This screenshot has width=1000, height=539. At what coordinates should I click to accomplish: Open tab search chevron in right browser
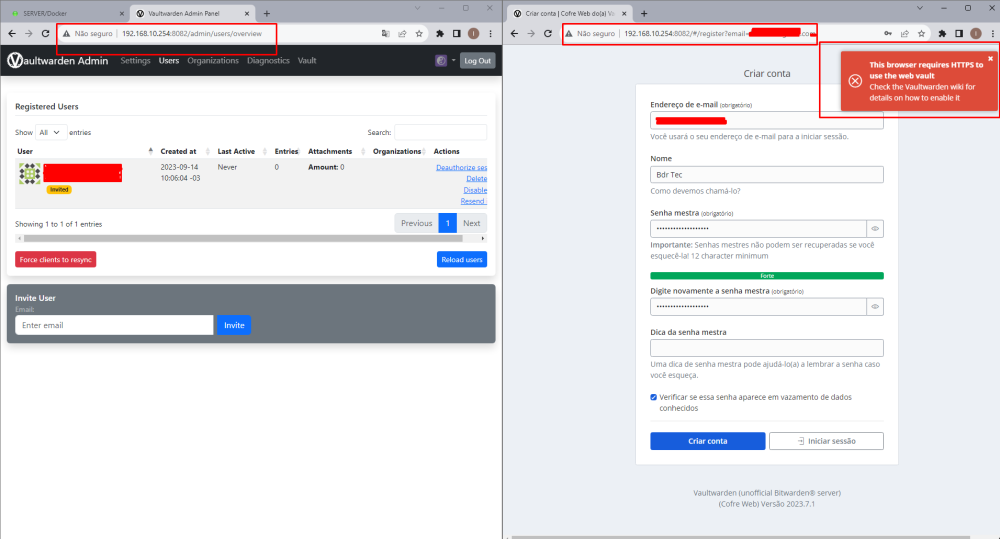[920, 8]
